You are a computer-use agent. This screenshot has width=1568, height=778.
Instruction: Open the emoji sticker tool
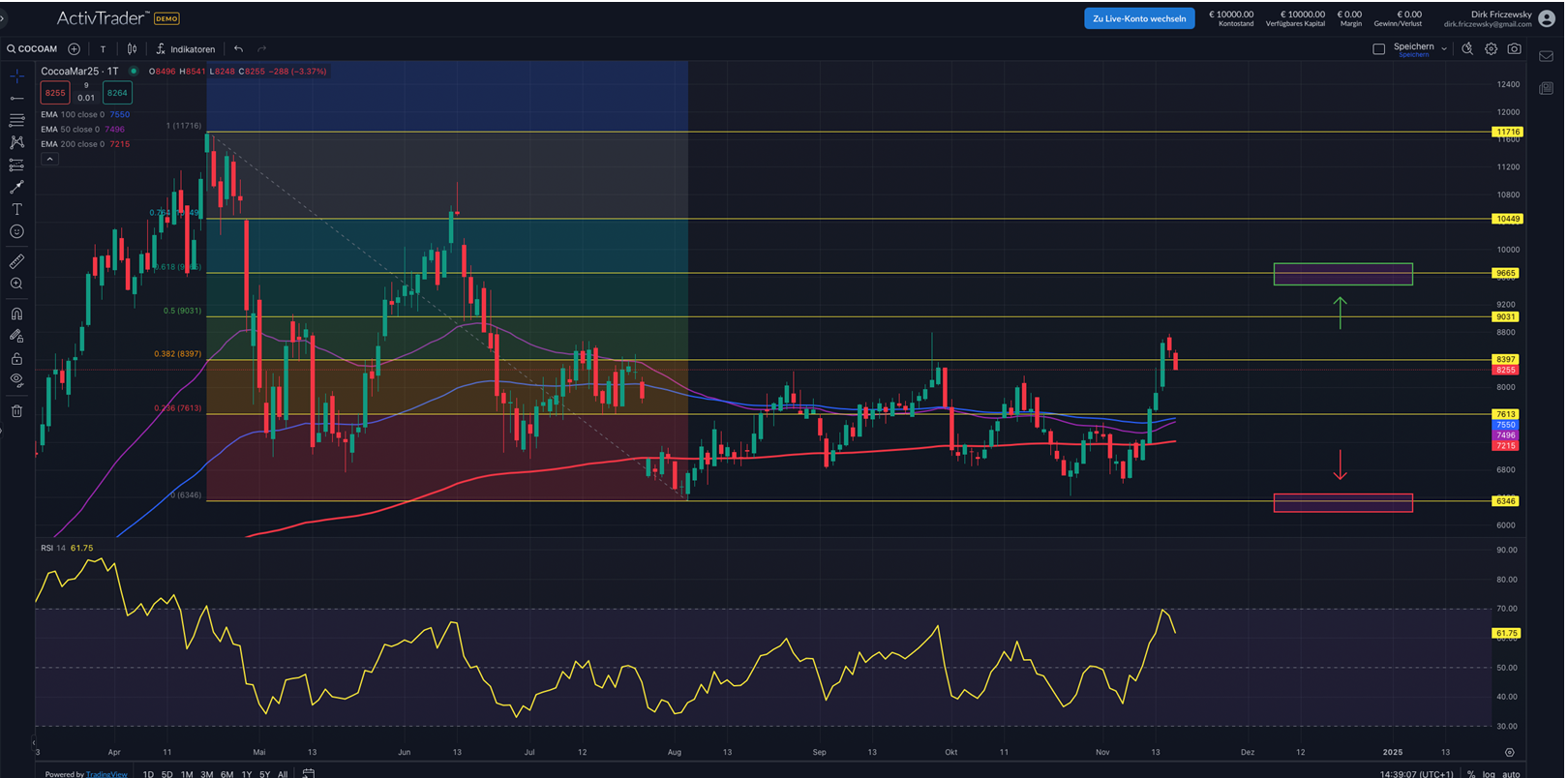[x=16, y=232]
